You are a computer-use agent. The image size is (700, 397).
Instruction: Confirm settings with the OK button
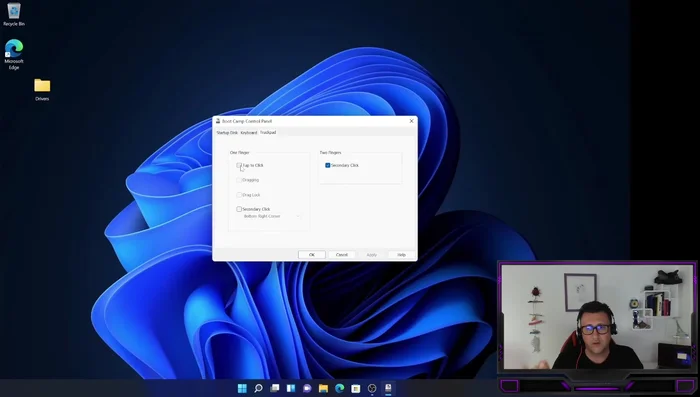point(312,255)
